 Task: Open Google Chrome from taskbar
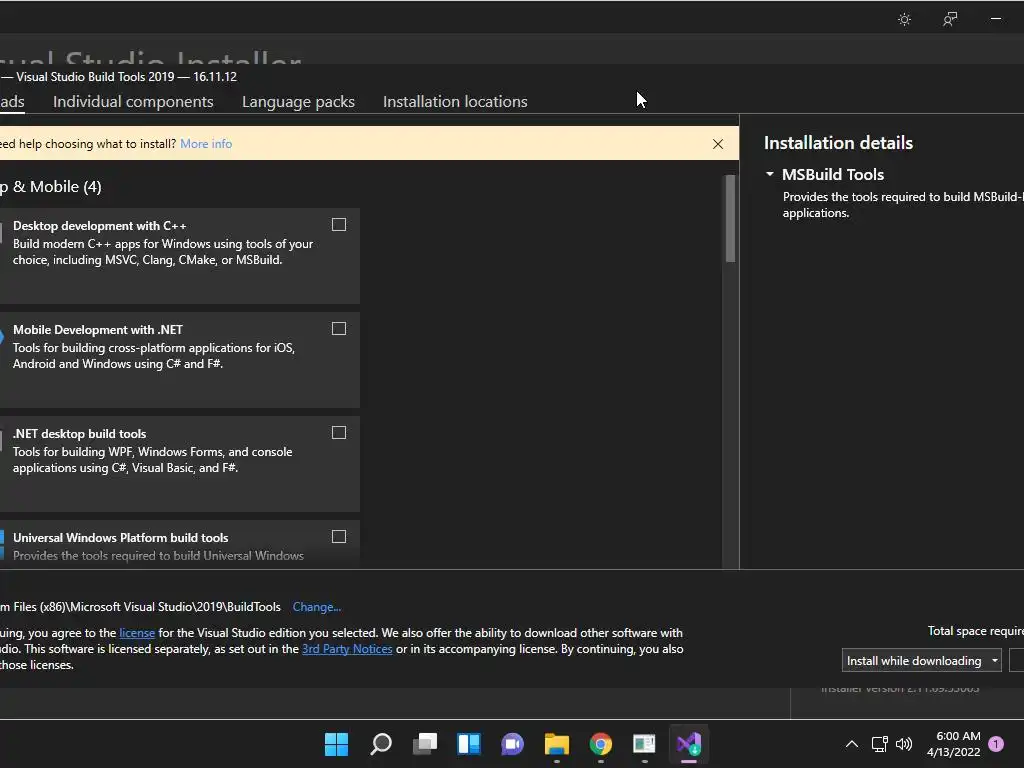[x=601, y=744]
